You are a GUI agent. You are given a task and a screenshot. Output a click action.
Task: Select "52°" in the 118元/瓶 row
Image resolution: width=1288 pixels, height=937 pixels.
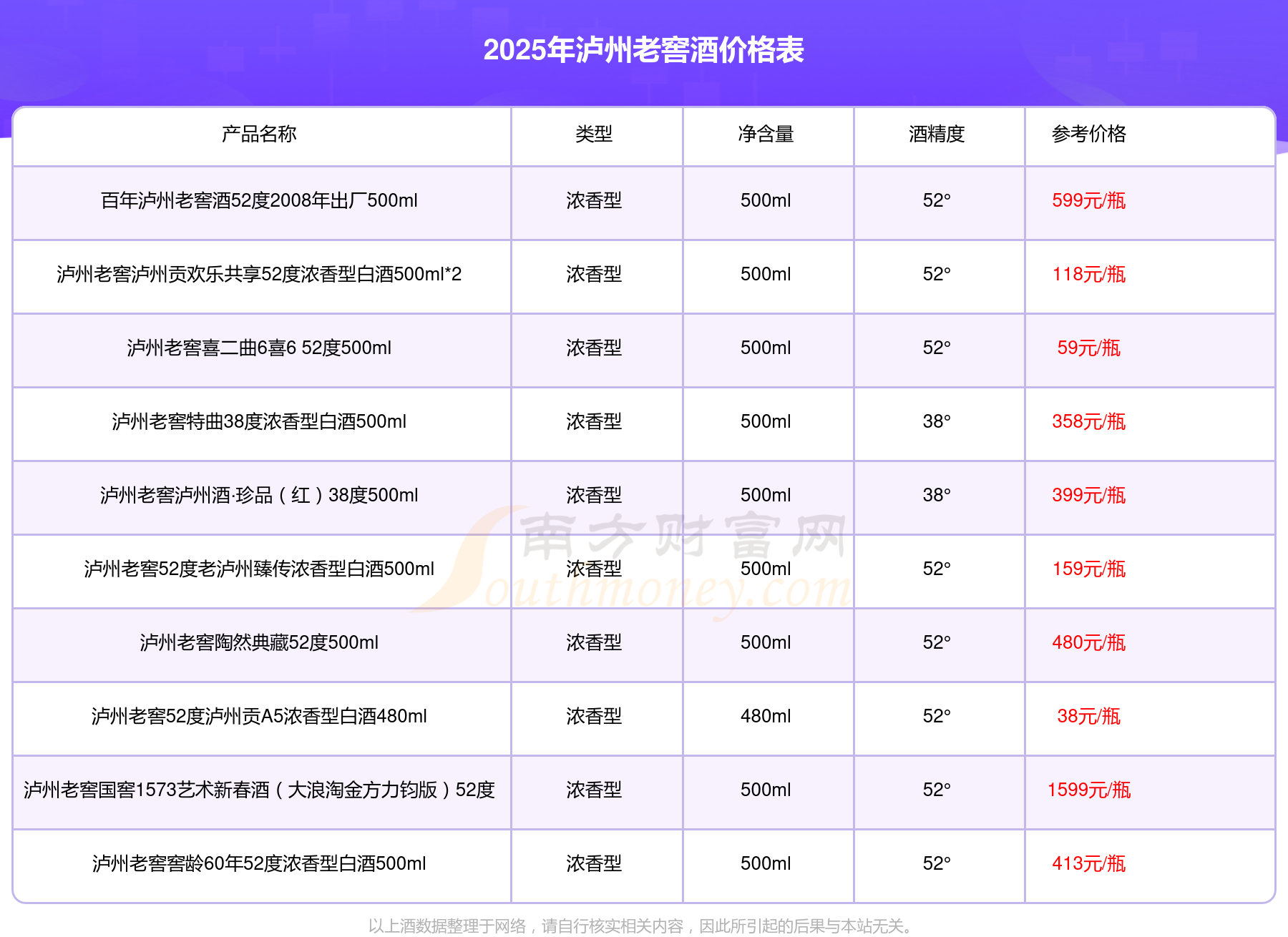point(937,274)
